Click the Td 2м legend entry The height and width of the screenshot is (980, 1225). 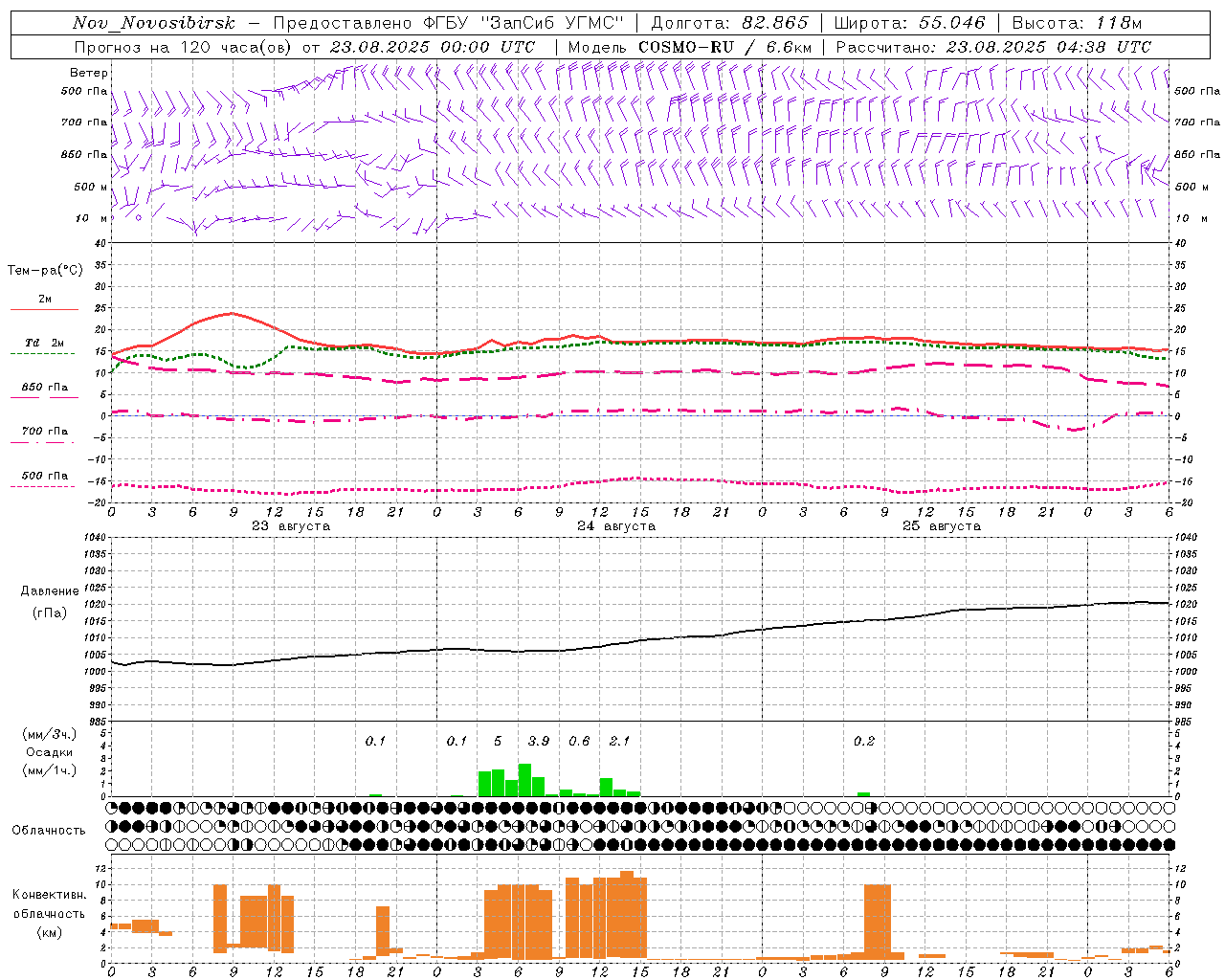pyautogui.click(x=44, y=343)
